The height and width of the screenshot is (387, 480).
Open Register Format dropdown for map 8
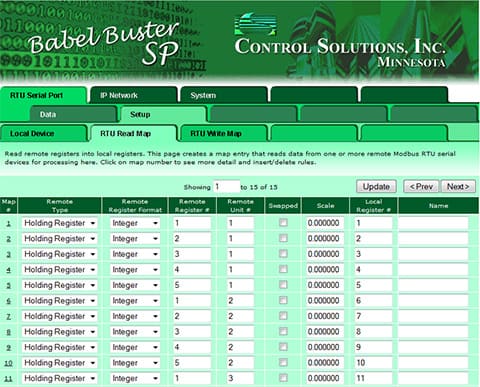[135, 332]
